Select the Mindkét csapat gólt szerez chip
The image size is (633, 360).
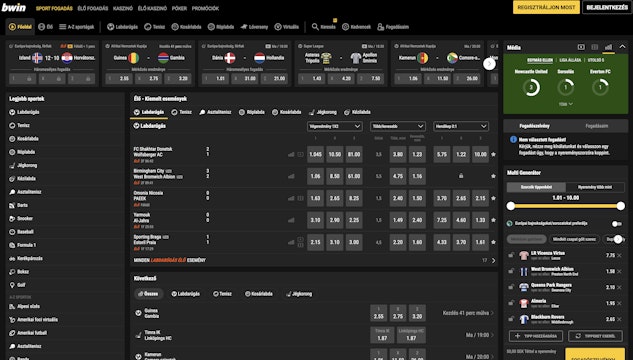pos(574,239)
